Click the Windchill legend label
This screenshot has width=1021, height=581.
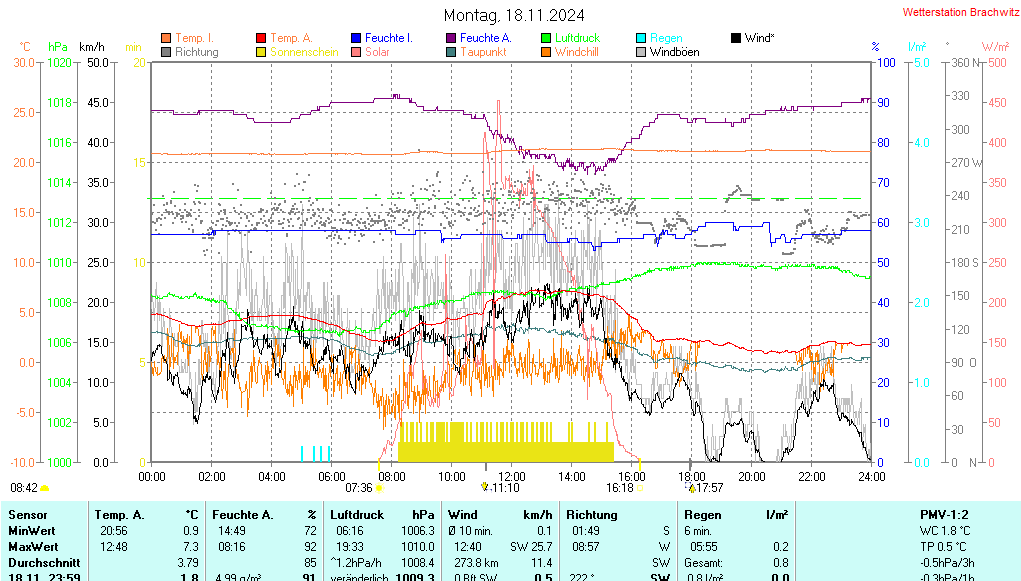576,52
